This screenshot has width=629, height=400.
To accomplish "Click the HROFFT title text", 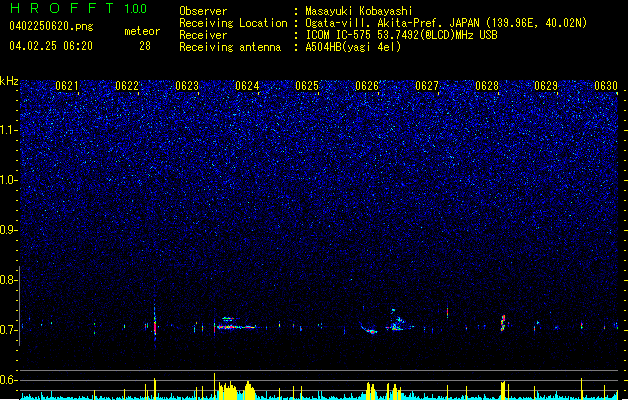I will tap(62, 8).
